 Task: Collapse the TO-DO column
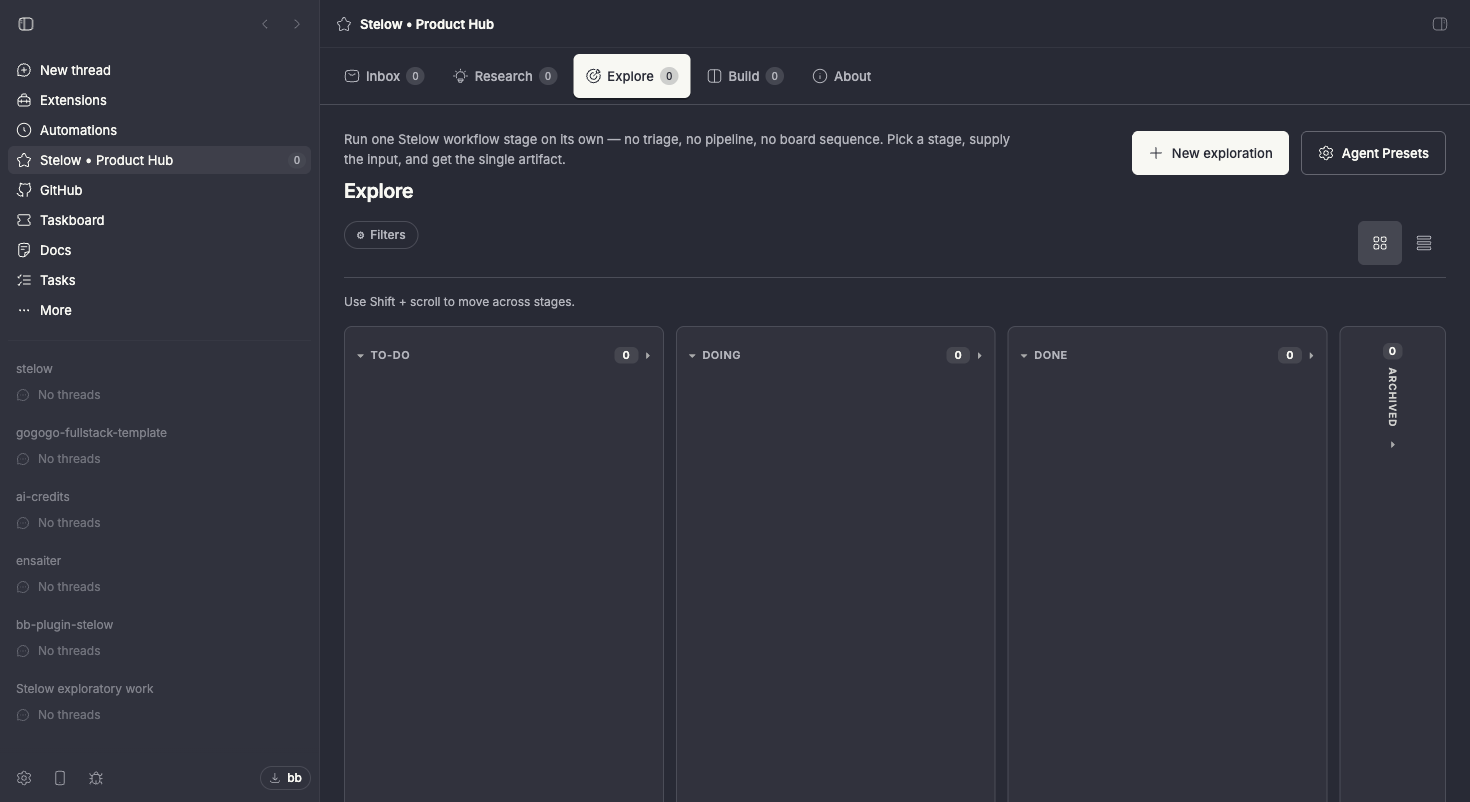(x=360, y=355)
